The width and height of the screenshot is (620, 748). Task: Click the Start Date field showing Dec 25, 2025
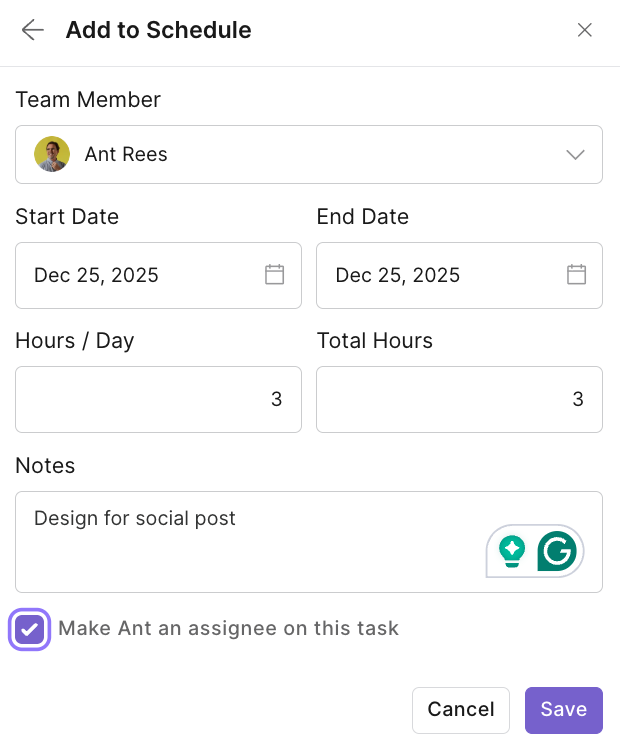[x=97, y=275]
